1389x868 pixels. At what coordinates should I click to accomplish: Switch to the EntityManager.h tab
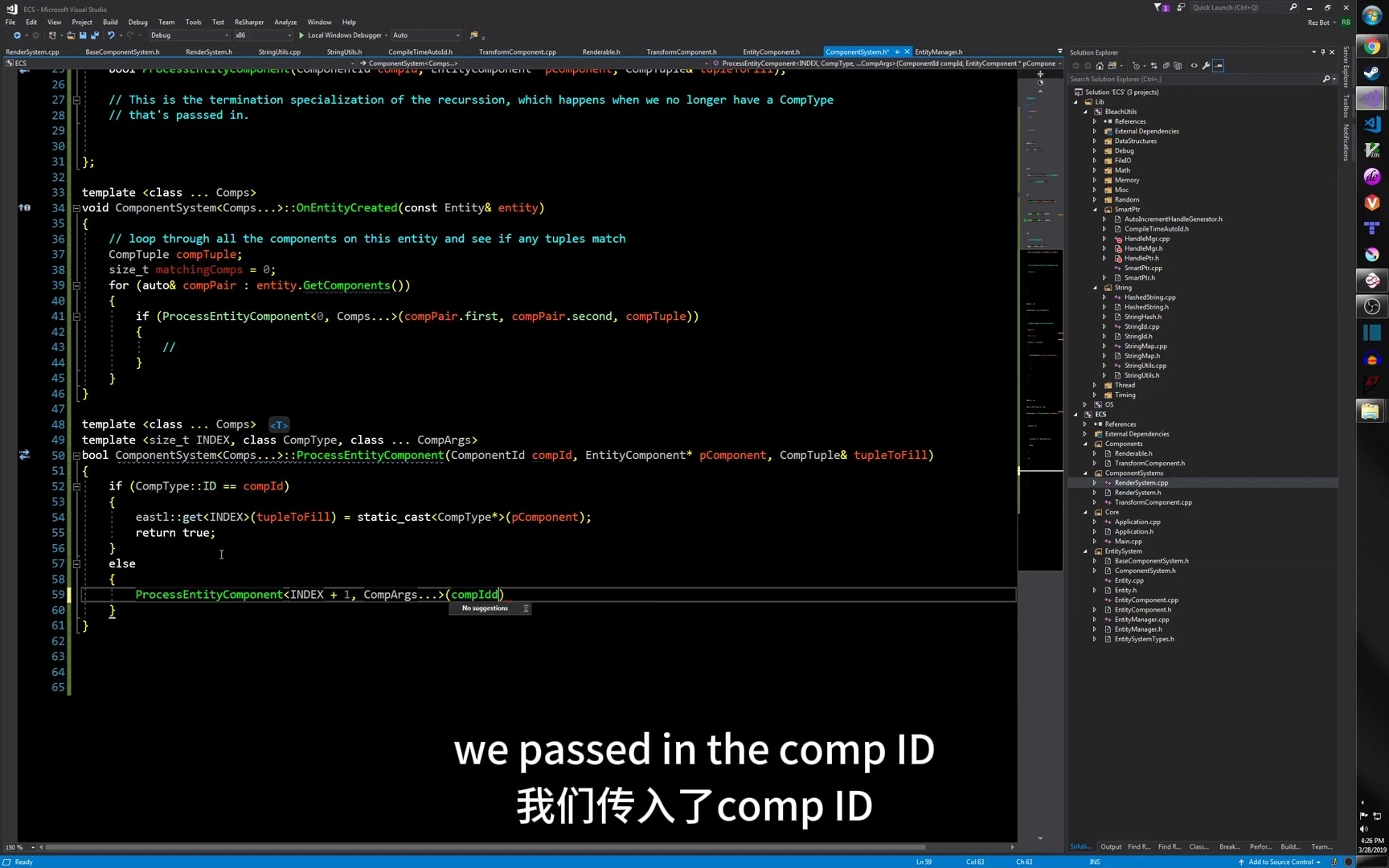(x=938, y=52)
